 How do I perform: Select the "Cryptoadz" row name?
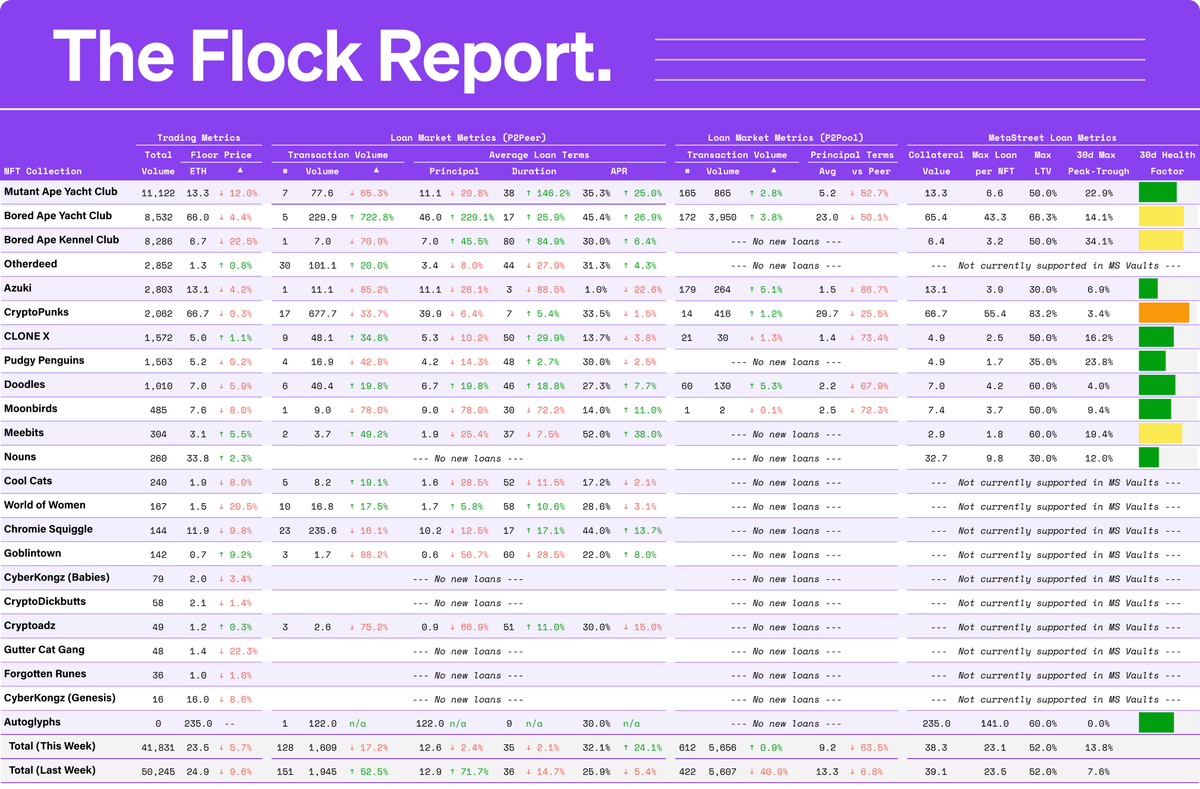31,625
